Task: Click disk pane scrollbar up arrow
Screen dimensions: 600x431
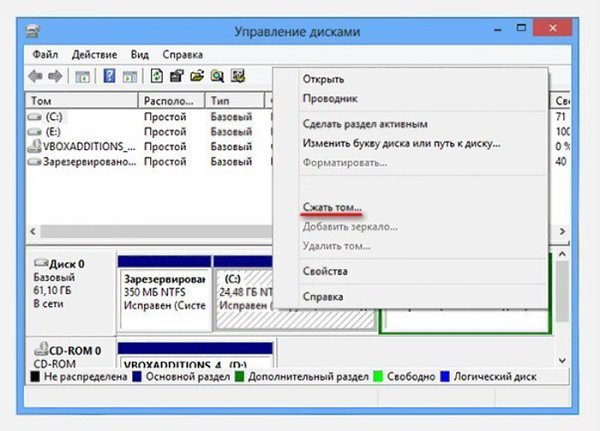Action: point(562,254)
